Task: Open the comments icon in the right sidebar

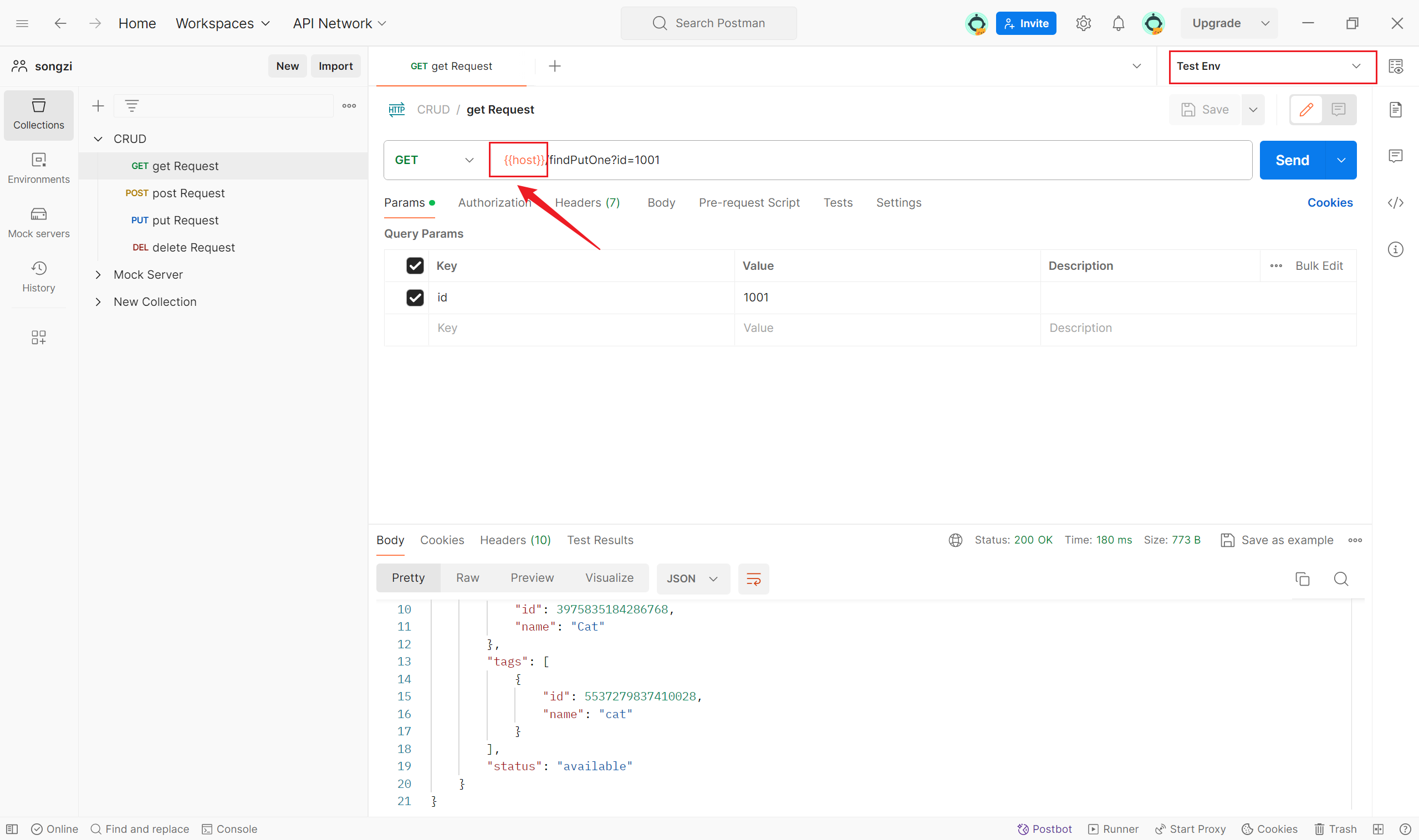Action: coord(1395,156)
